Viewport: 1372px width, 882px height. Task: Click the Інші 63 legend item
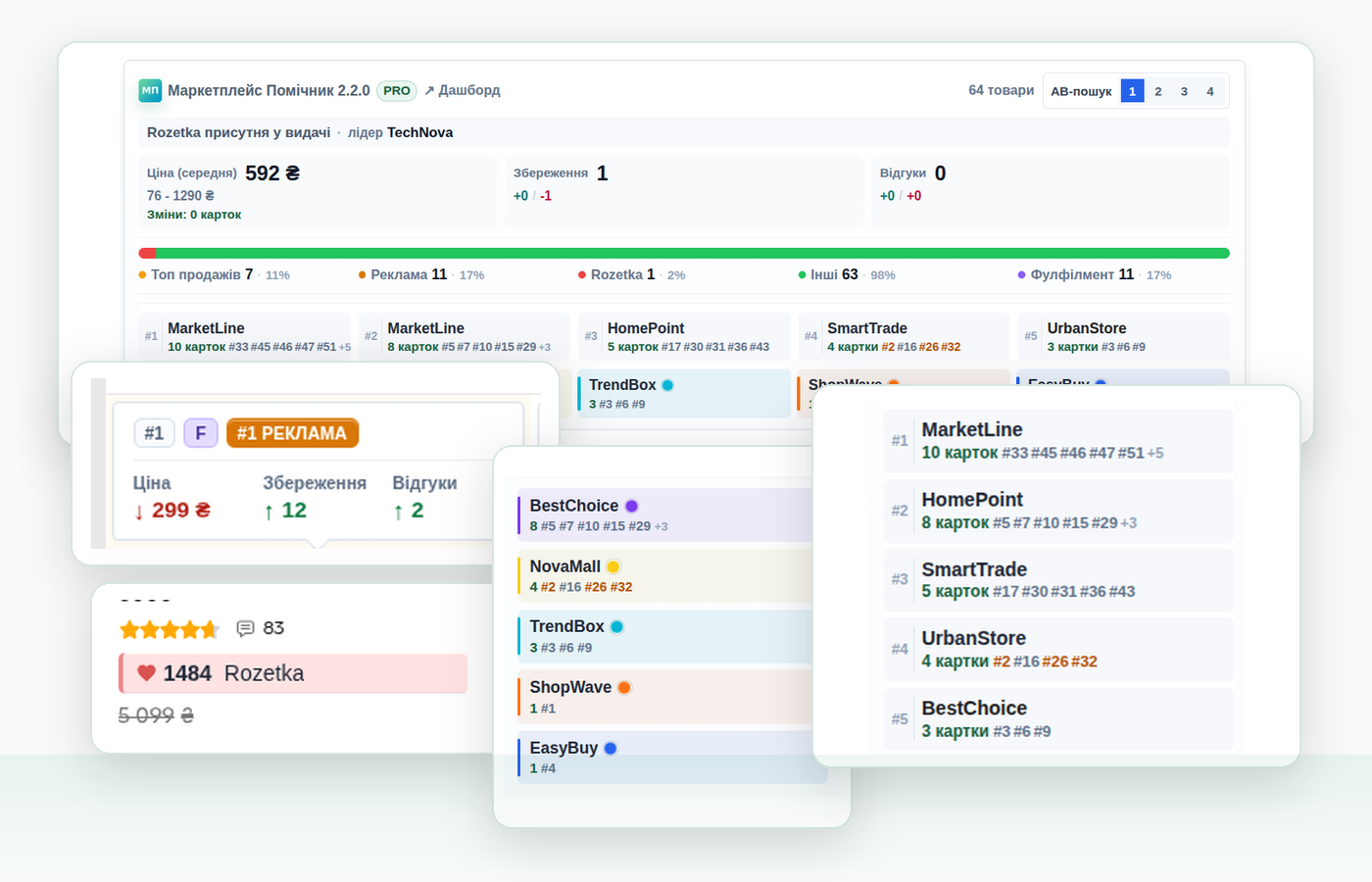click(x=847, y=275)
